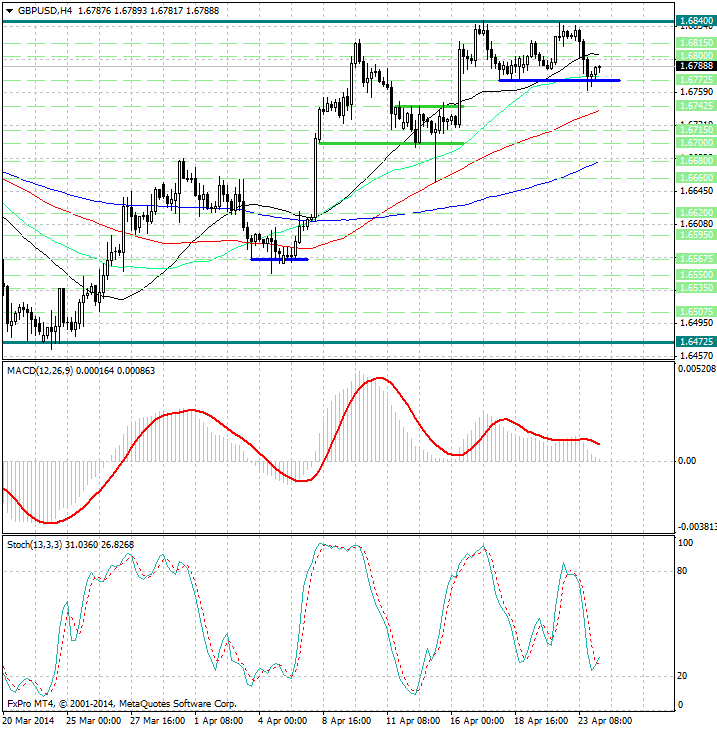Image resolution: width=717 pixels, height=729 pixels.
Task: Click the 4 Apr 00:00 time label
Action: pyautogui.click(x=283, y=721)
